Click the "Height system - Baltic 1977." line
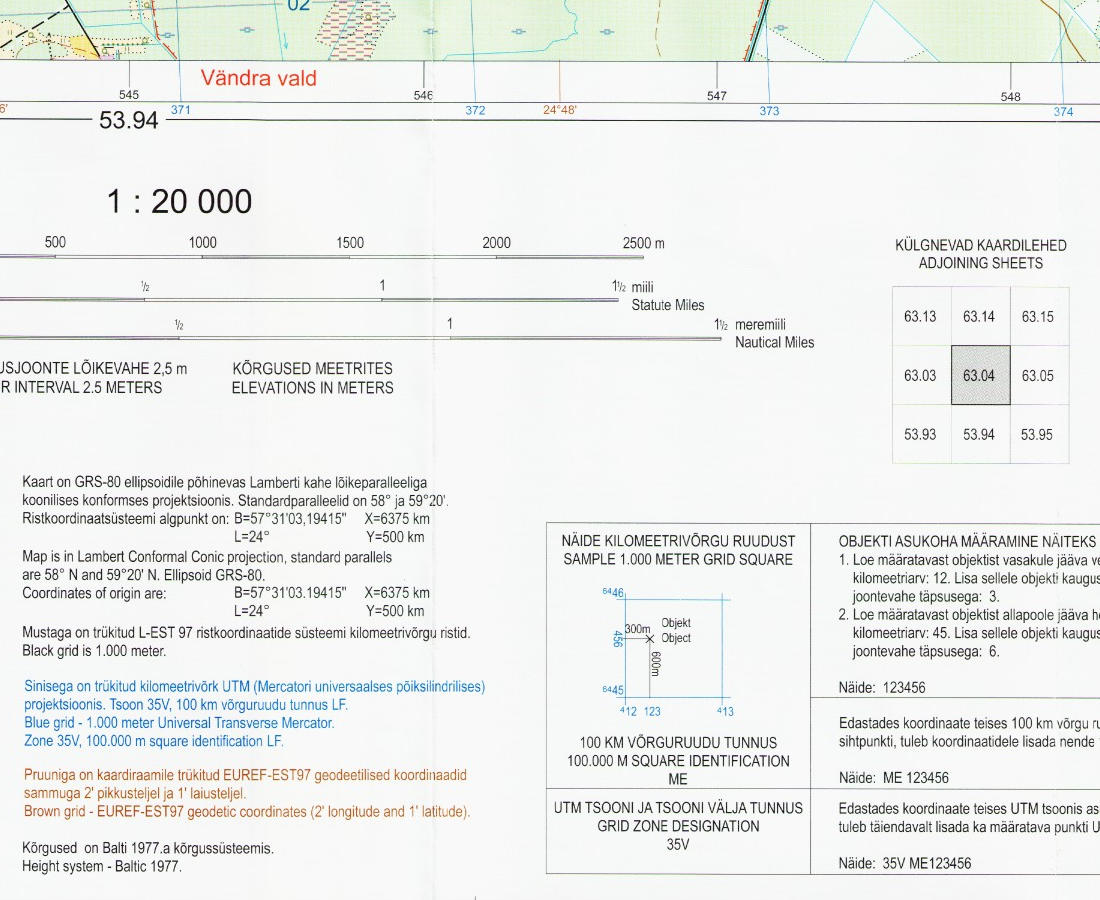The height and width of the screenshot is (900, 1100). pos(102,866)
